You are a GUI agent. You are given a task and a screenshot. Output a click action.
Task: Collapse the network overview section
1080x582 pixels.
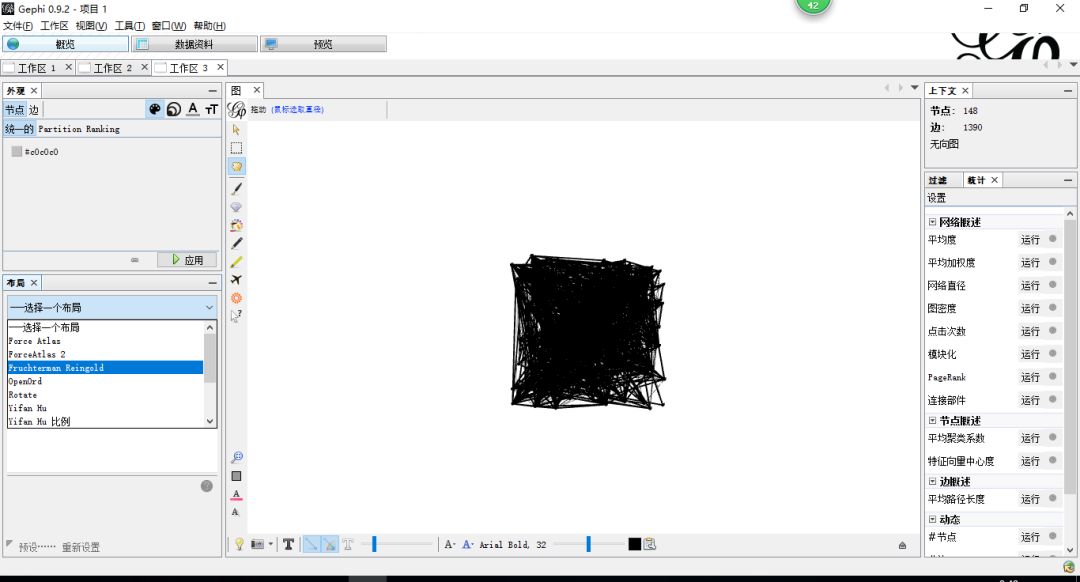(x=932, y=222)
